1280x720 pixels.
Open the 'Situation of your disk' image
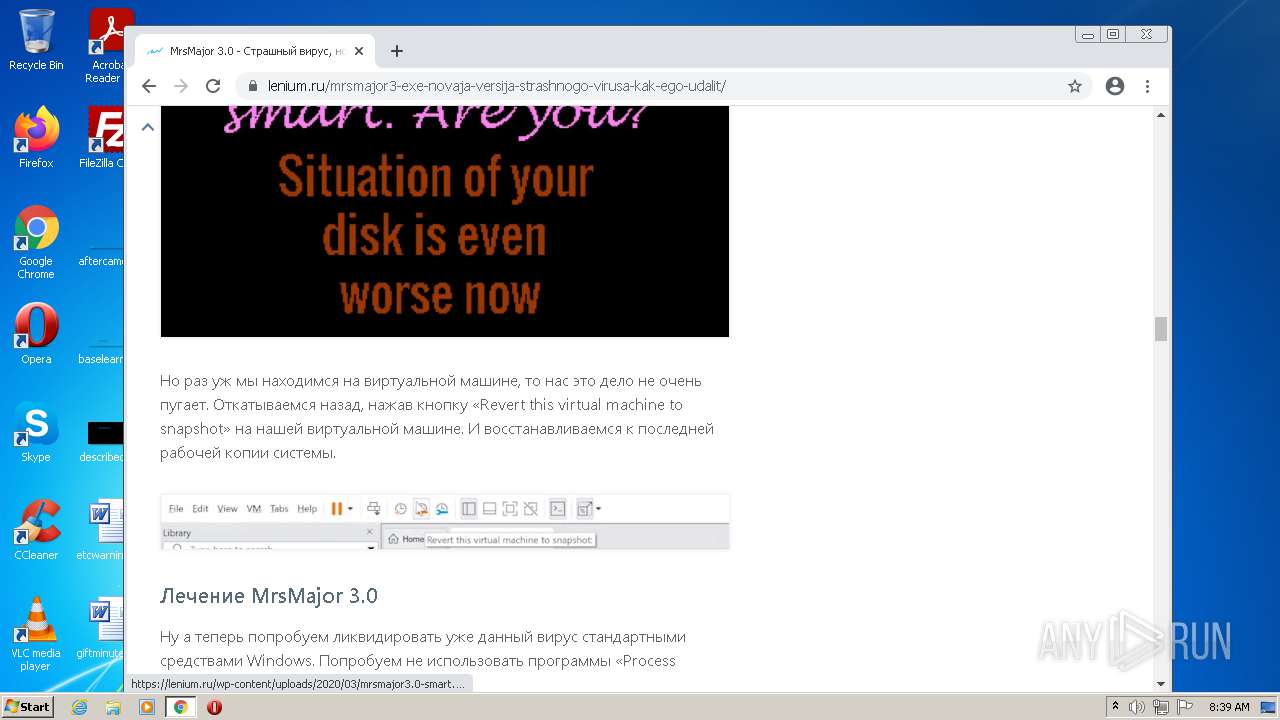(445, 221)
